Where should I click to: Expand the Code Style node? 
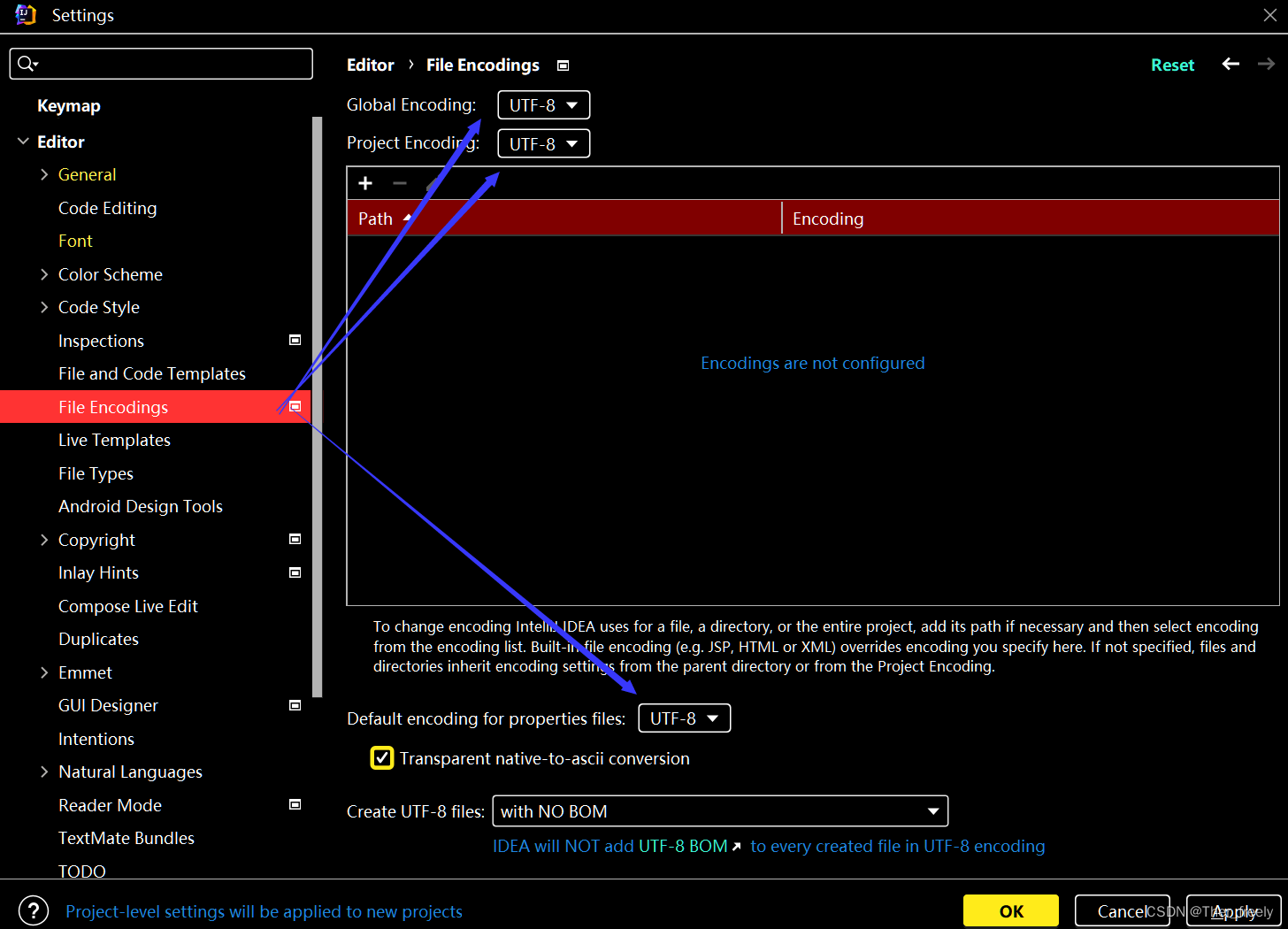point(44,307)
